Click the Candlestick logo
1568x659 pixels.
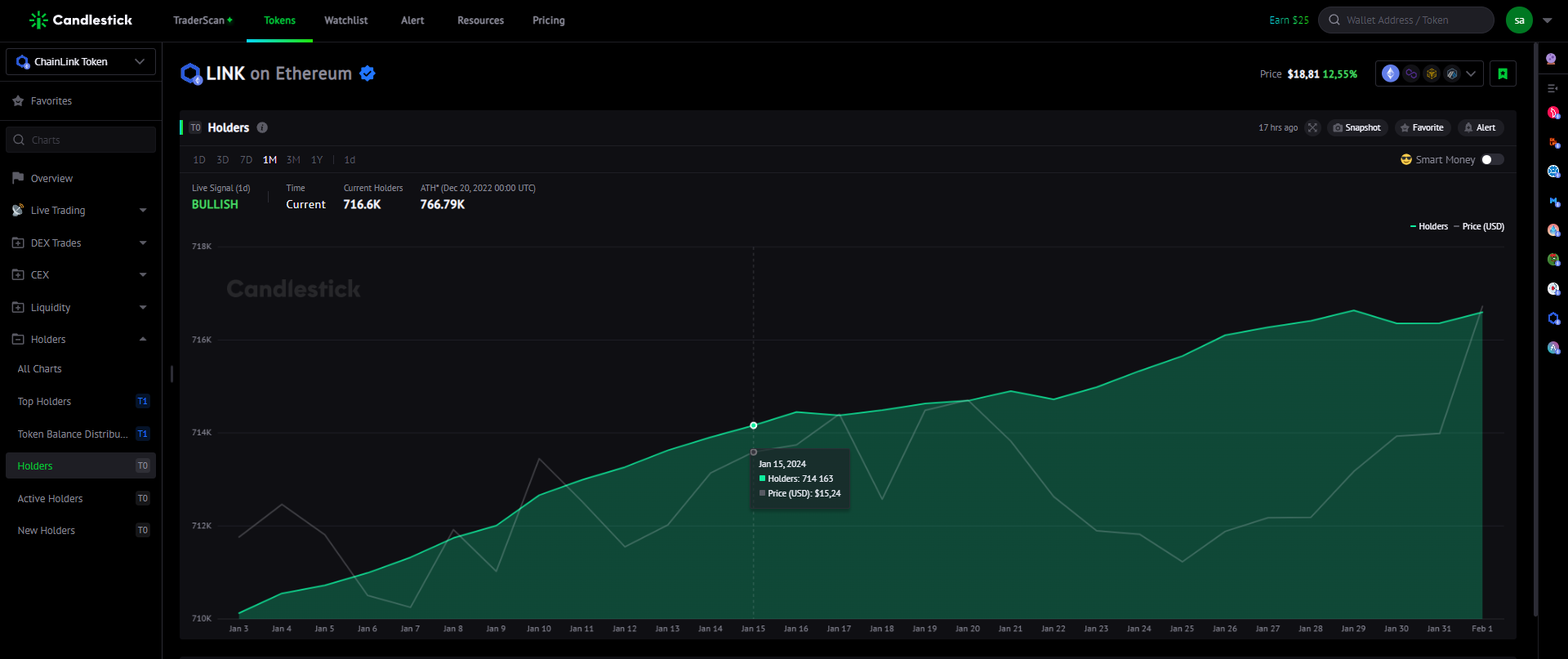pos(81,20)
